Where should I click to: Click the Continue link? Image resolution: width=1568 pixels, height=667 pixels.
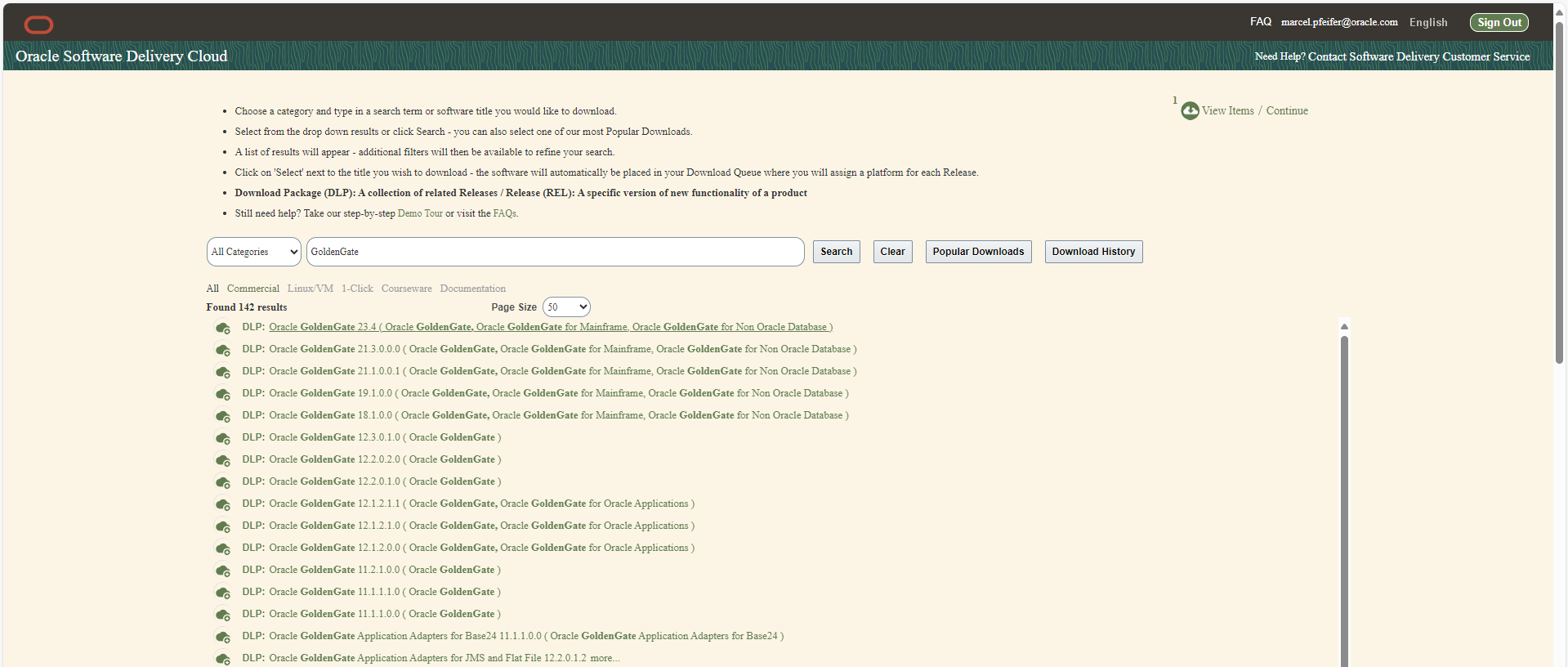tap(1287, 110)
